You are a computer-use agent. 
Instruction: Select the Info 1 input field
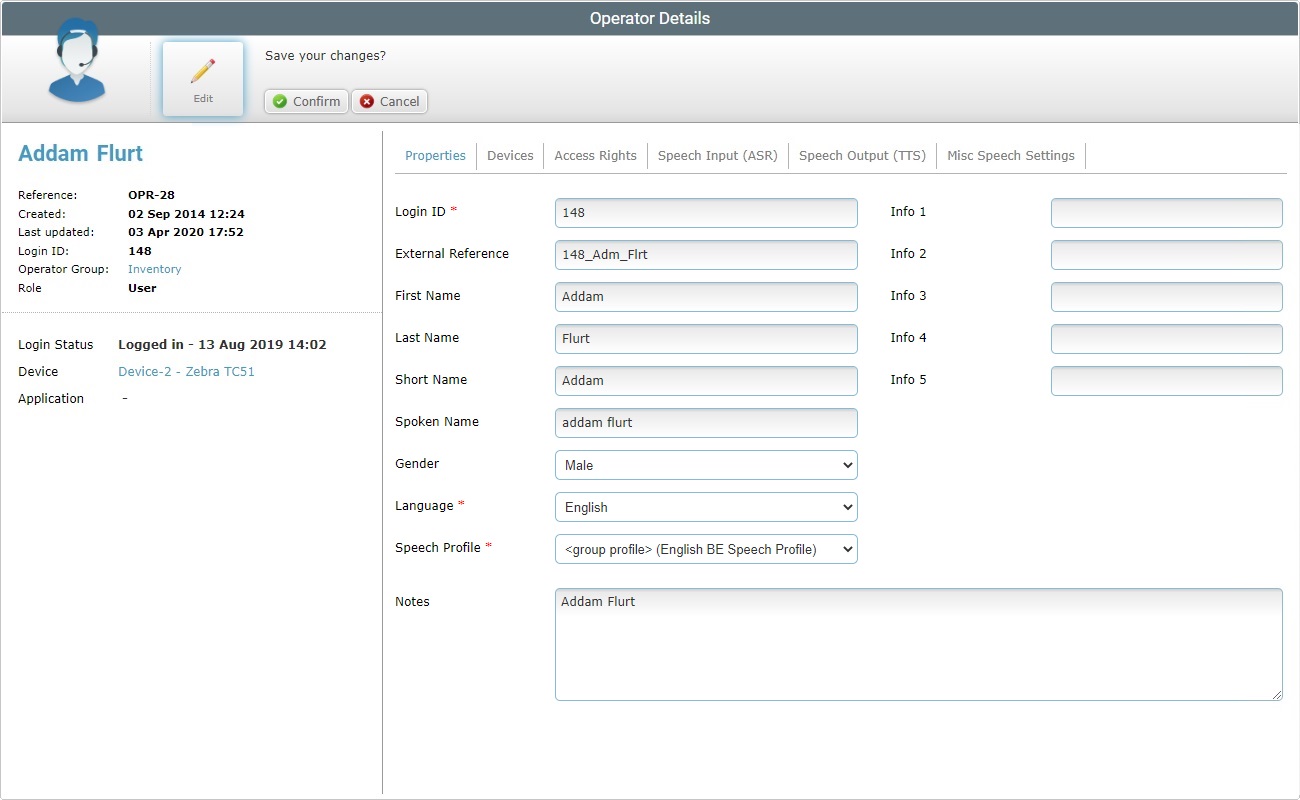pyautogui.click(x=1166, y=213)
